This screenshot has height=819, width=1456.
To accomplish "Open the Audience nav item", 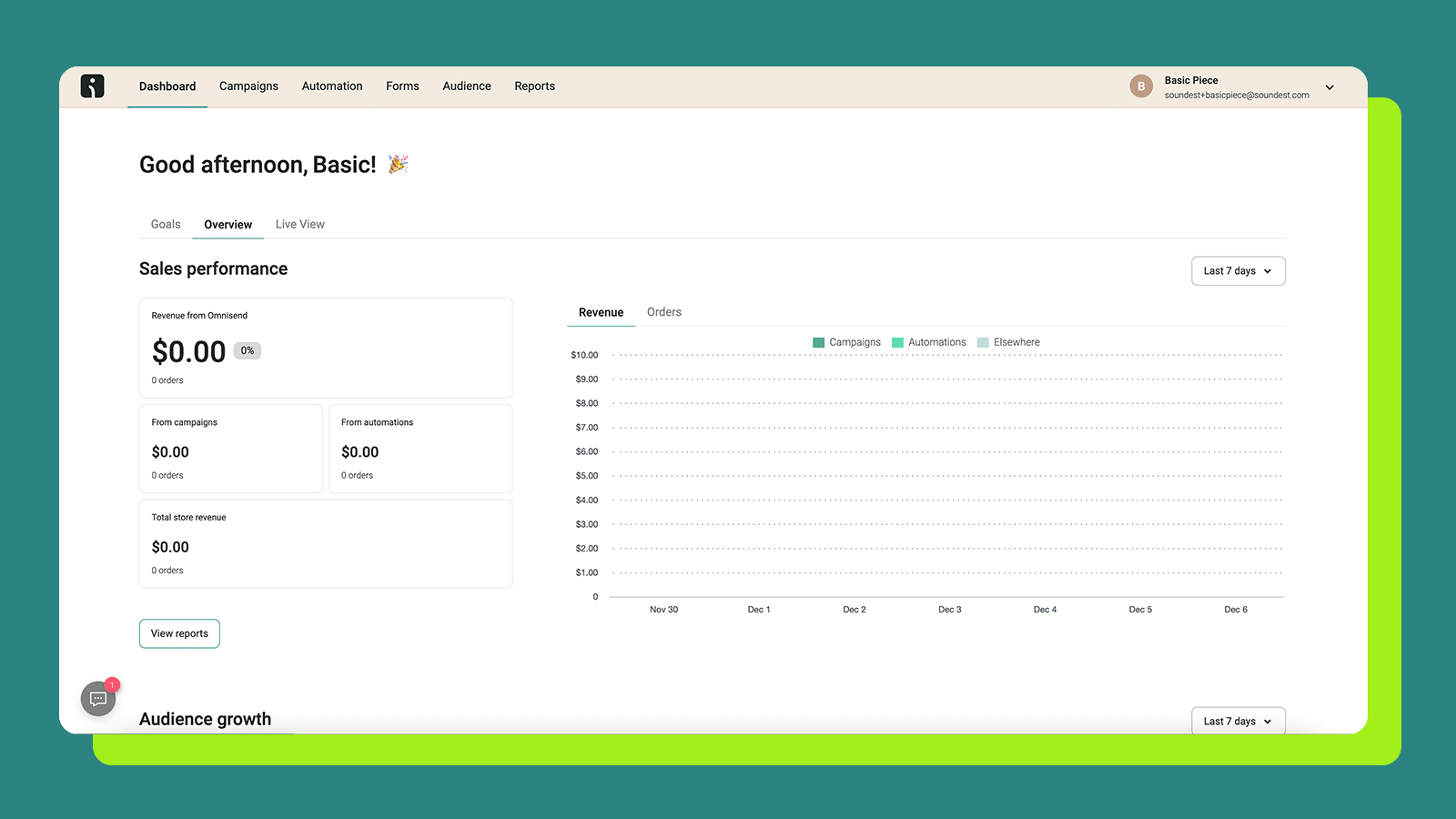I will point(467,86).
